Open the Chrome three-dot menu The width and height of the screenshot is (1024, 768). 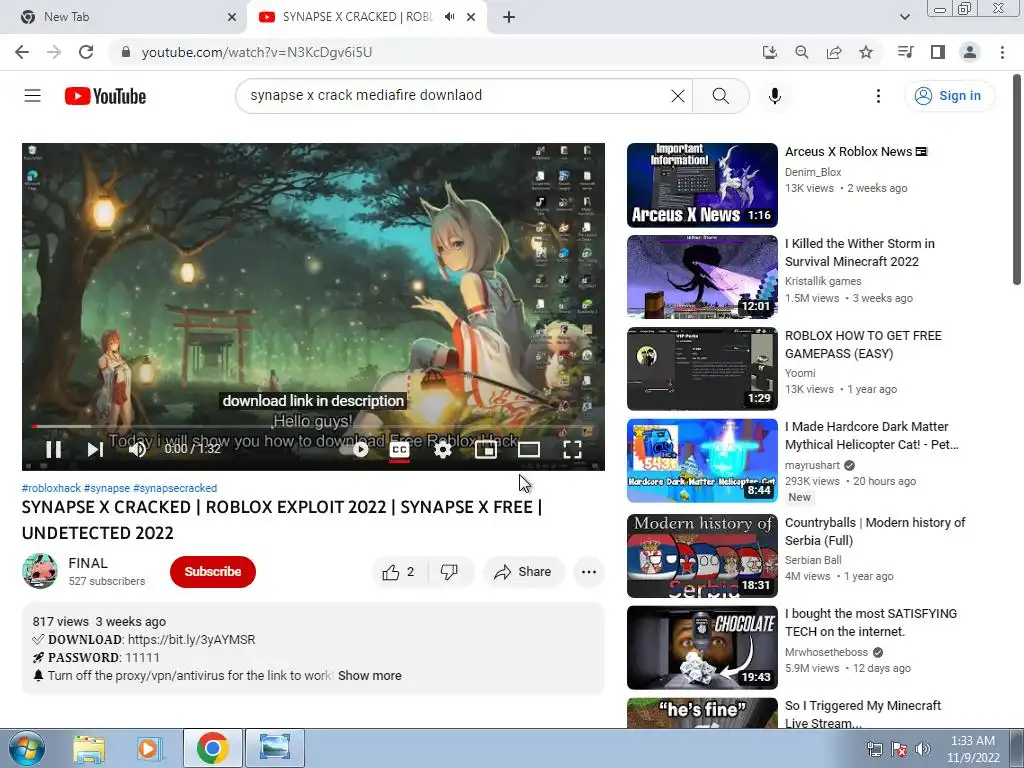pyautogui.click(x=1002, y=52)
